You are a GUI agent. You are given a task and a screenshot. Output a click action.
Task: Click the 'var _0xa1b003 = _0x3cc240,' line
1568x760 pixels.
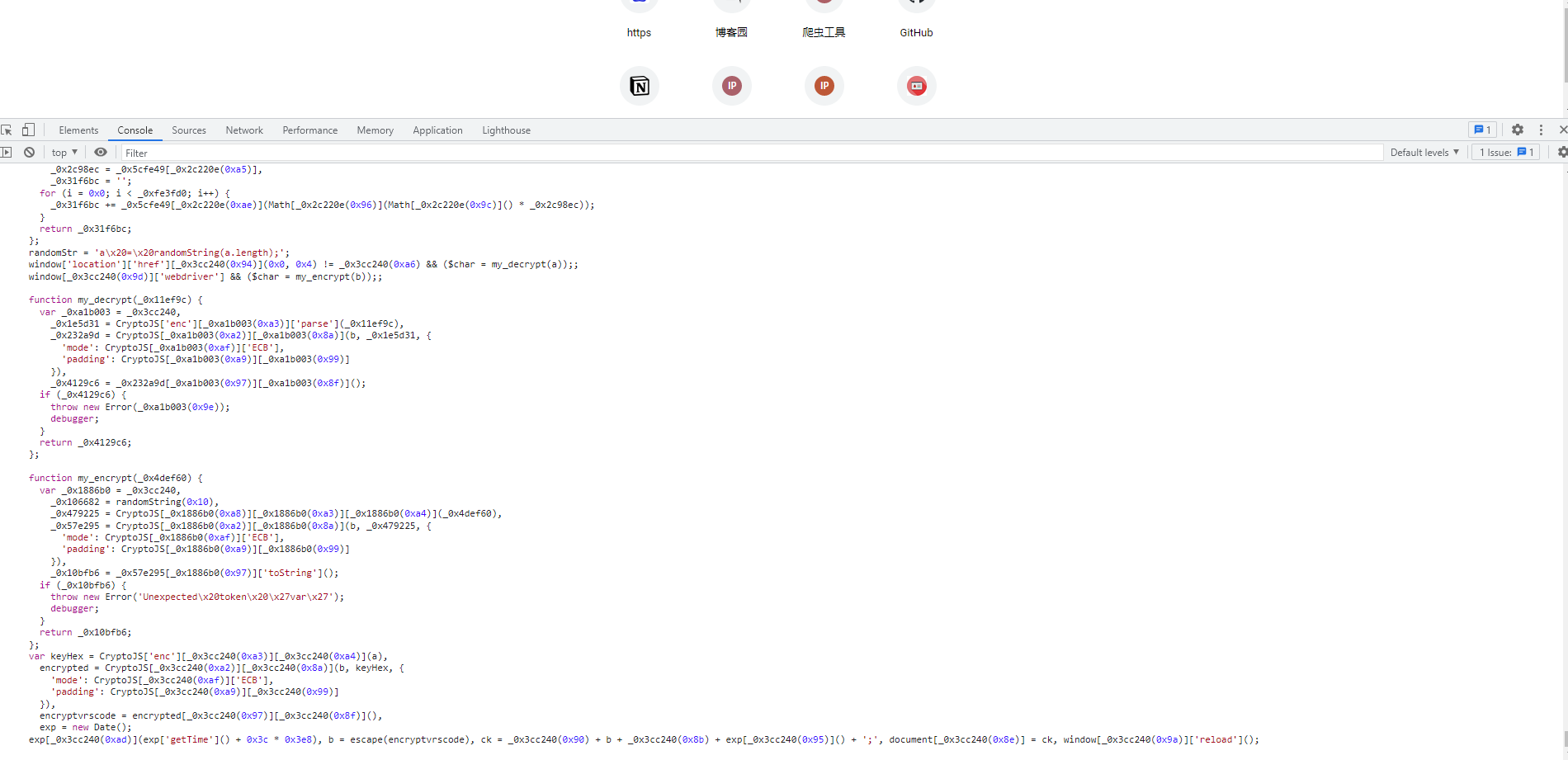click(x=110, y=313)
